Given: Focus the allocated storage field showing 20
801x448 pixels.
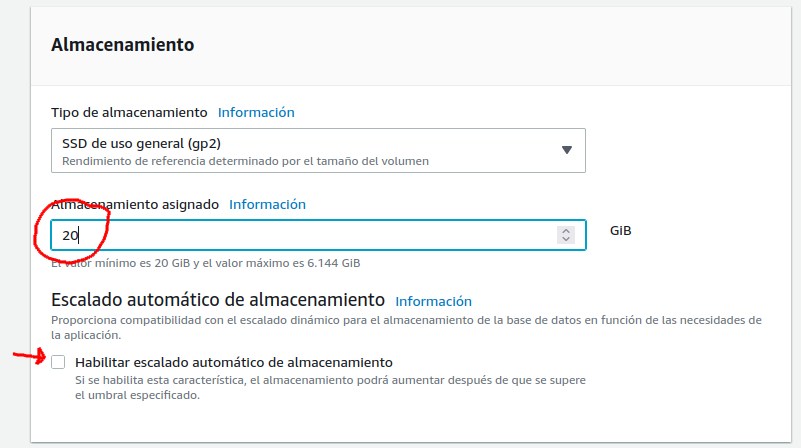Looking at the screenshot, I should (x=300, y=235).
